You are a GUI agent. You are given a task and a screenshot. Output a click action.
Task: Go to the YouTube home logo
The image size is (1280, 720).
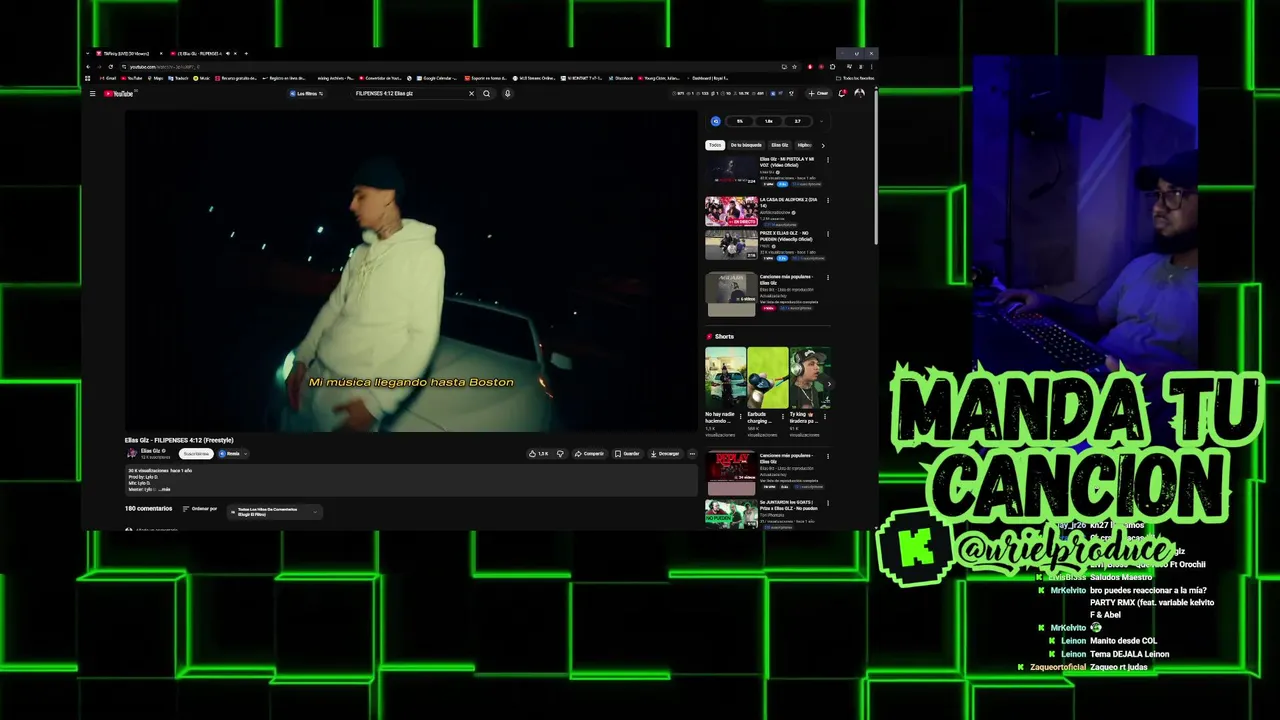tap(119, 94)
